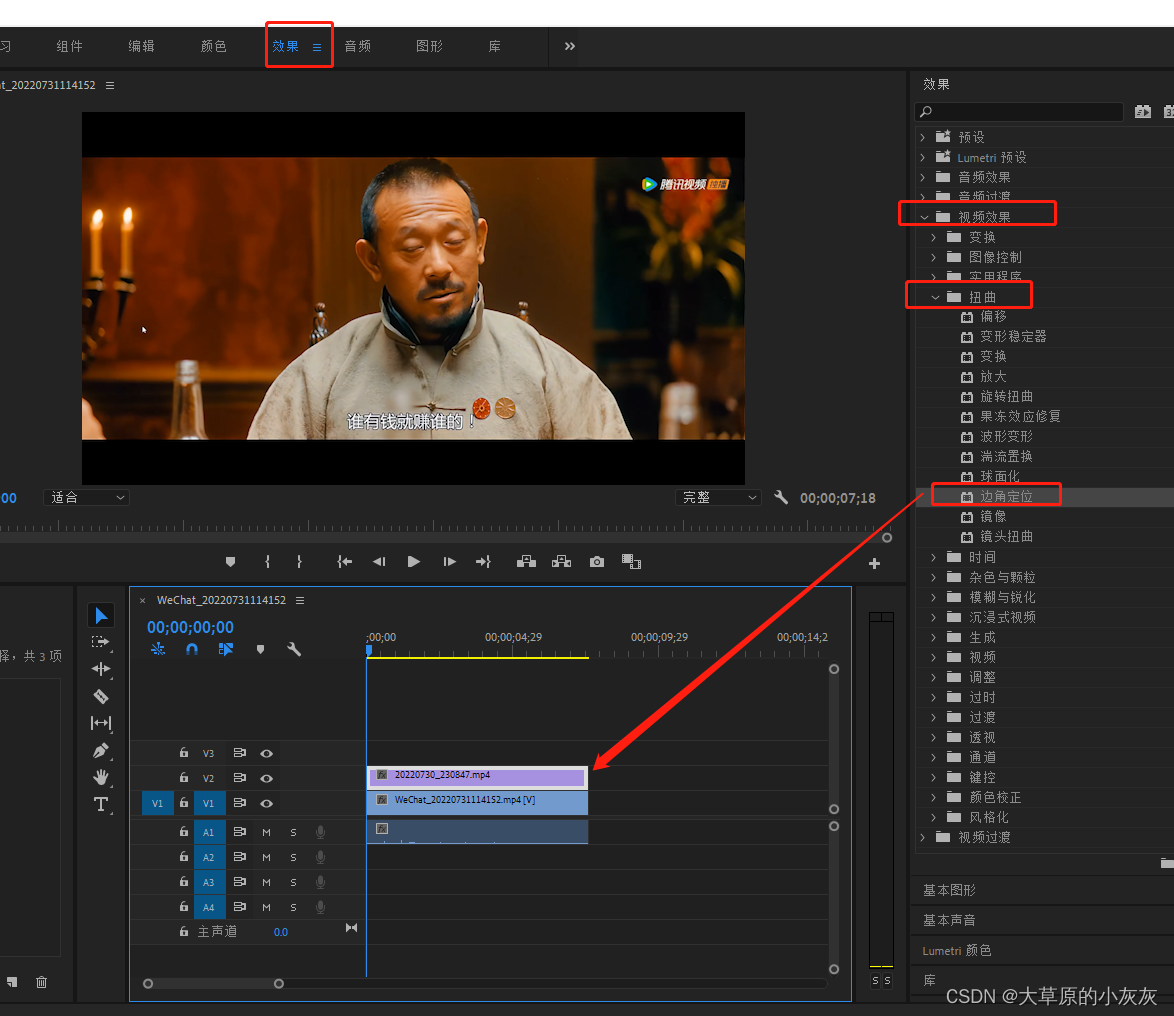Open the 适合 zoom level dropdown

87,497
